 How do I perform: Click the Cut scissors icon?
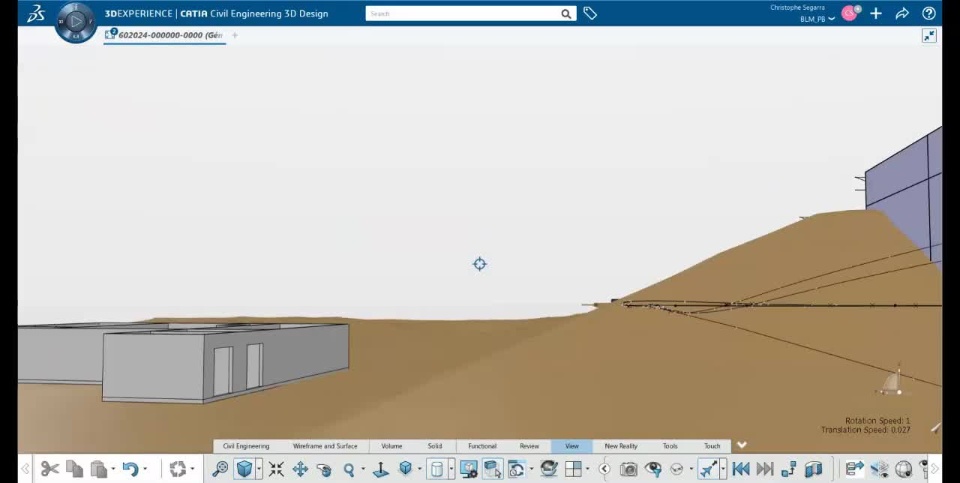[50, 470]
